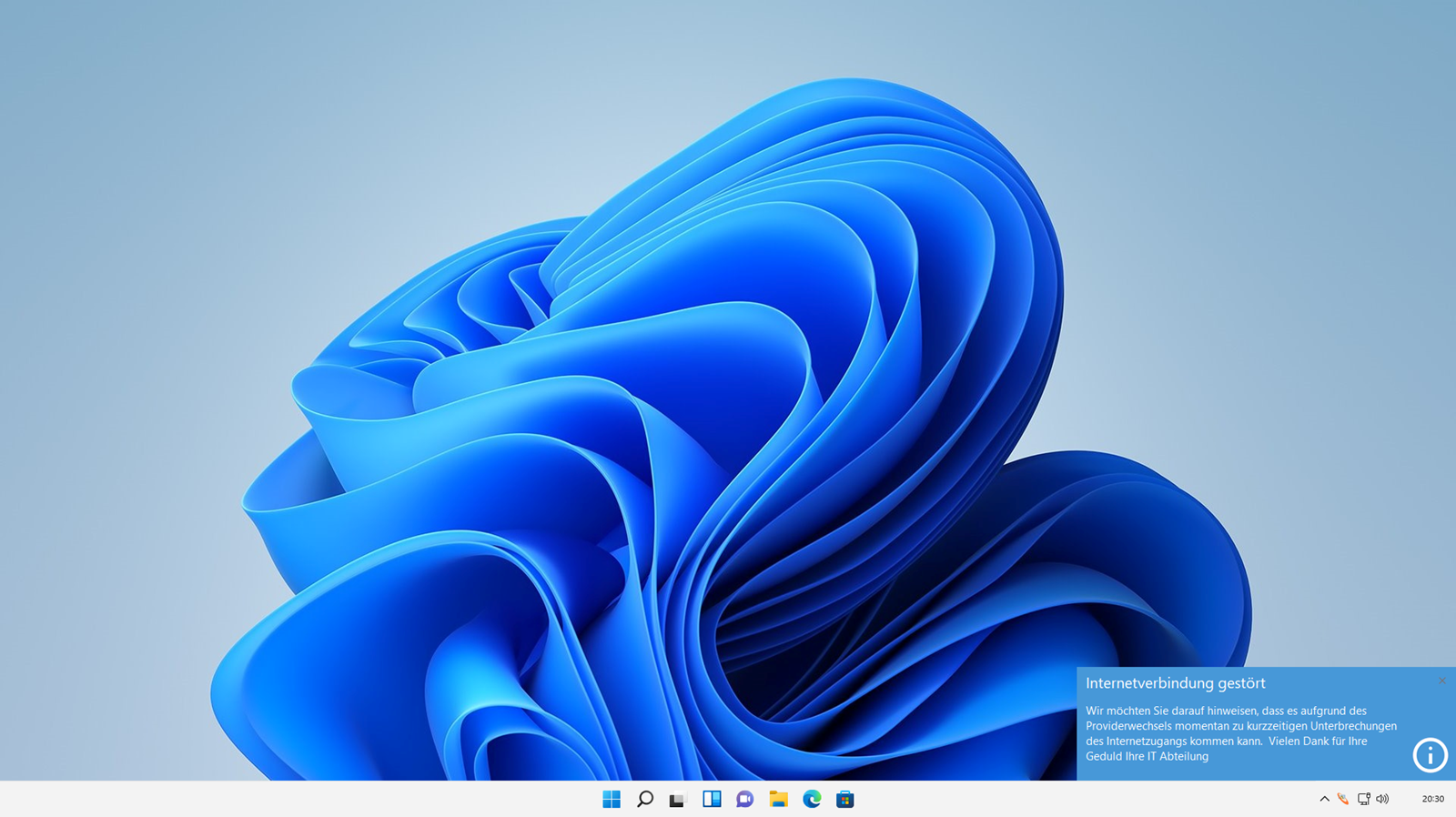Screen dimensions: 1456x817
Task: Open taskbar Search magnifier
Action: coord(644,799)
